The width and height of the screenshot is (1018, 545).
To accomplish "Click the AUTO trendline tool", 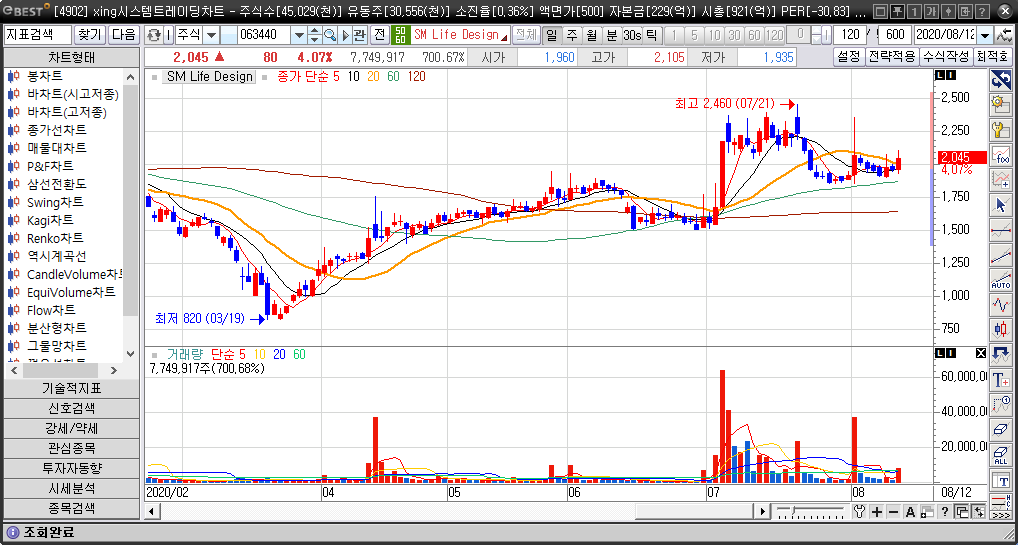I will click(1000, 279).
